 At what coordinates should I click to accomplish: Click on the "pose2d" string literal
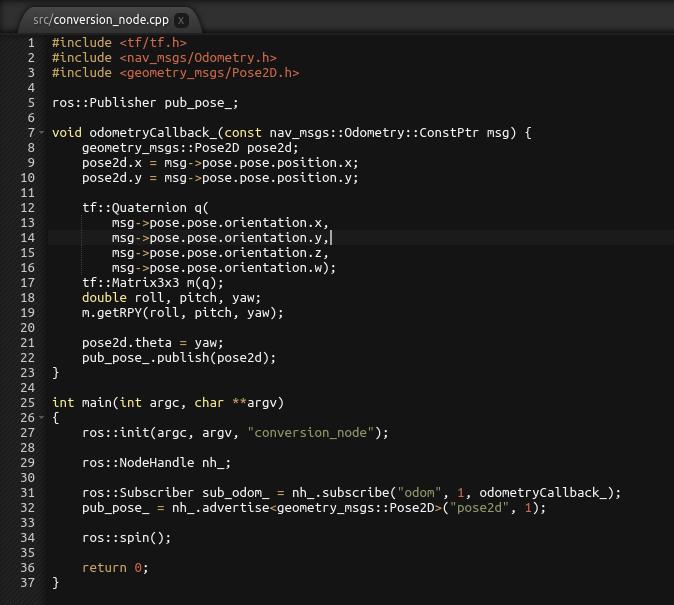point(479,508)
